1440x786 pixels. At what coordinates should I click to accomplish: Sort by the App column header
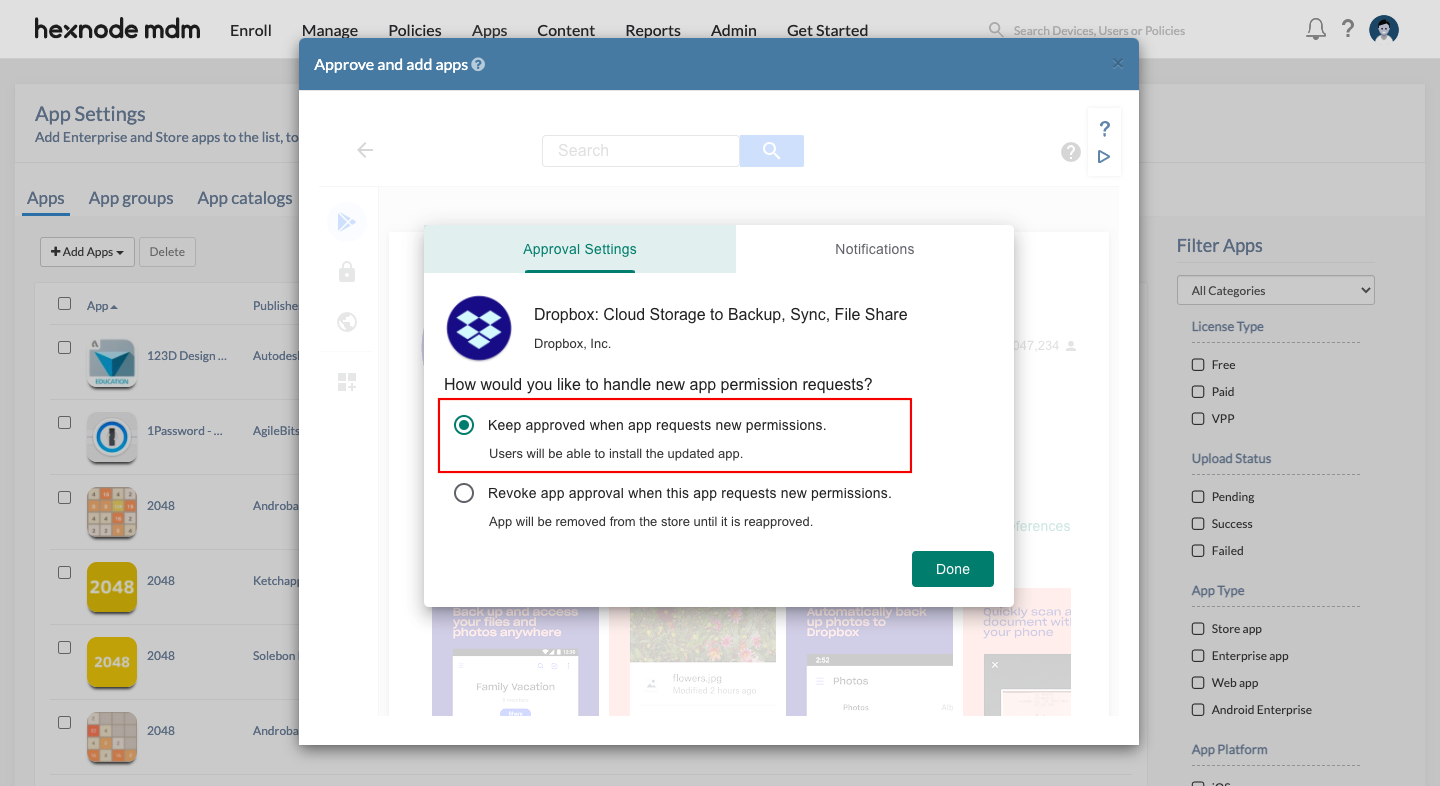(x=102, y=306)
